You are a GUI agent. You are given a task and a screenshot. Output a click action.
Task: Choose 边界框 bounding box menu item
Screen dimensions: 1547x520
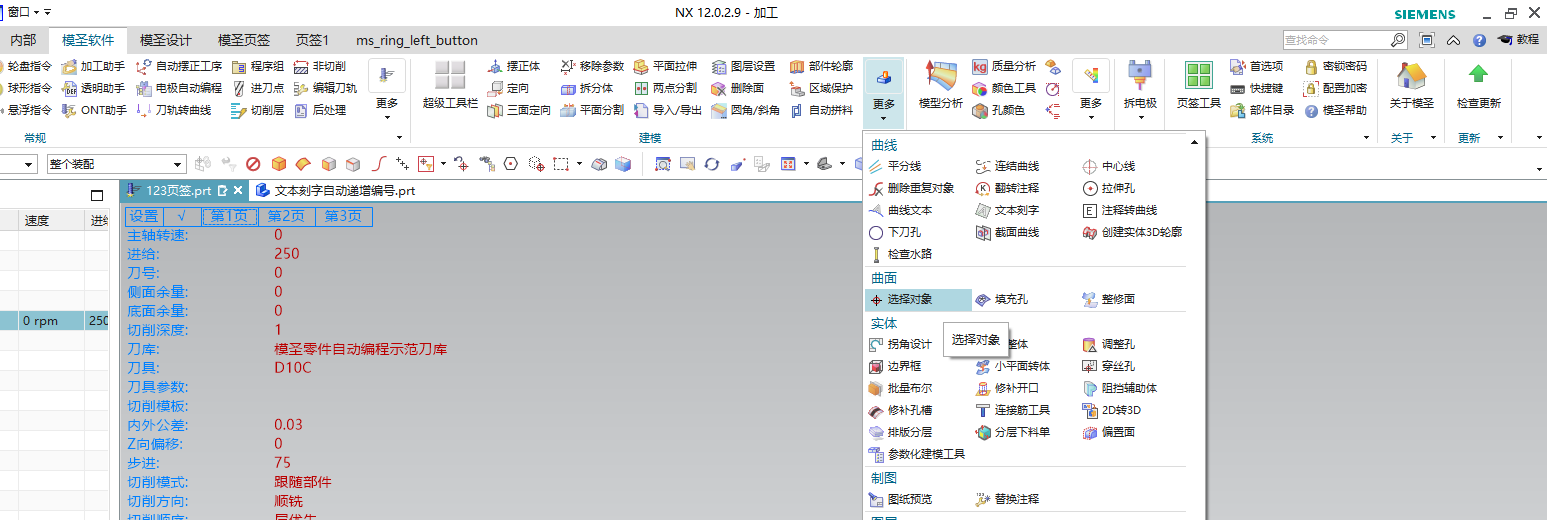click(895, 366)
